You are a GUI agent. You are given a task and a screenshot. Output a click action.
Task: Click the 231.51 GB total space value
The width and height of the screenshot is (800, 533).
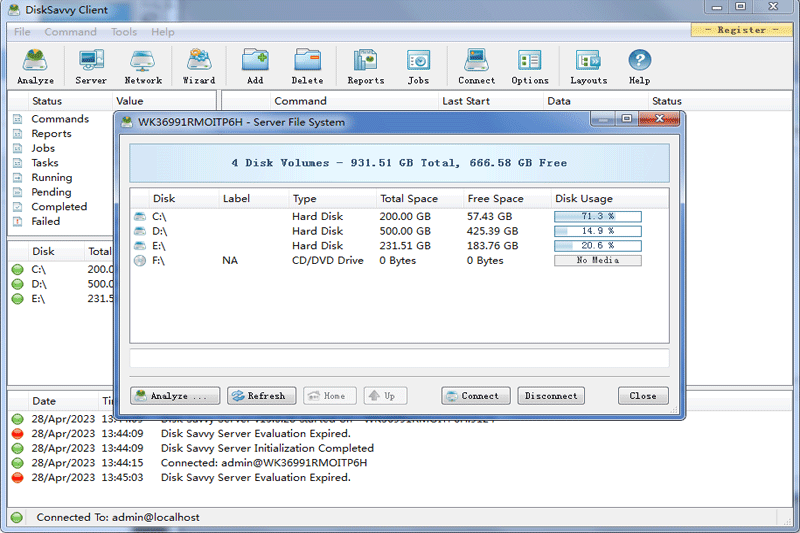click(405, 246)
